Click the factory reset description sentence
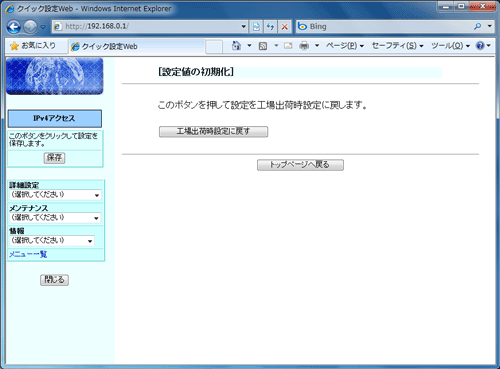This screenshot has height=369, width=500. coord(262,105)
